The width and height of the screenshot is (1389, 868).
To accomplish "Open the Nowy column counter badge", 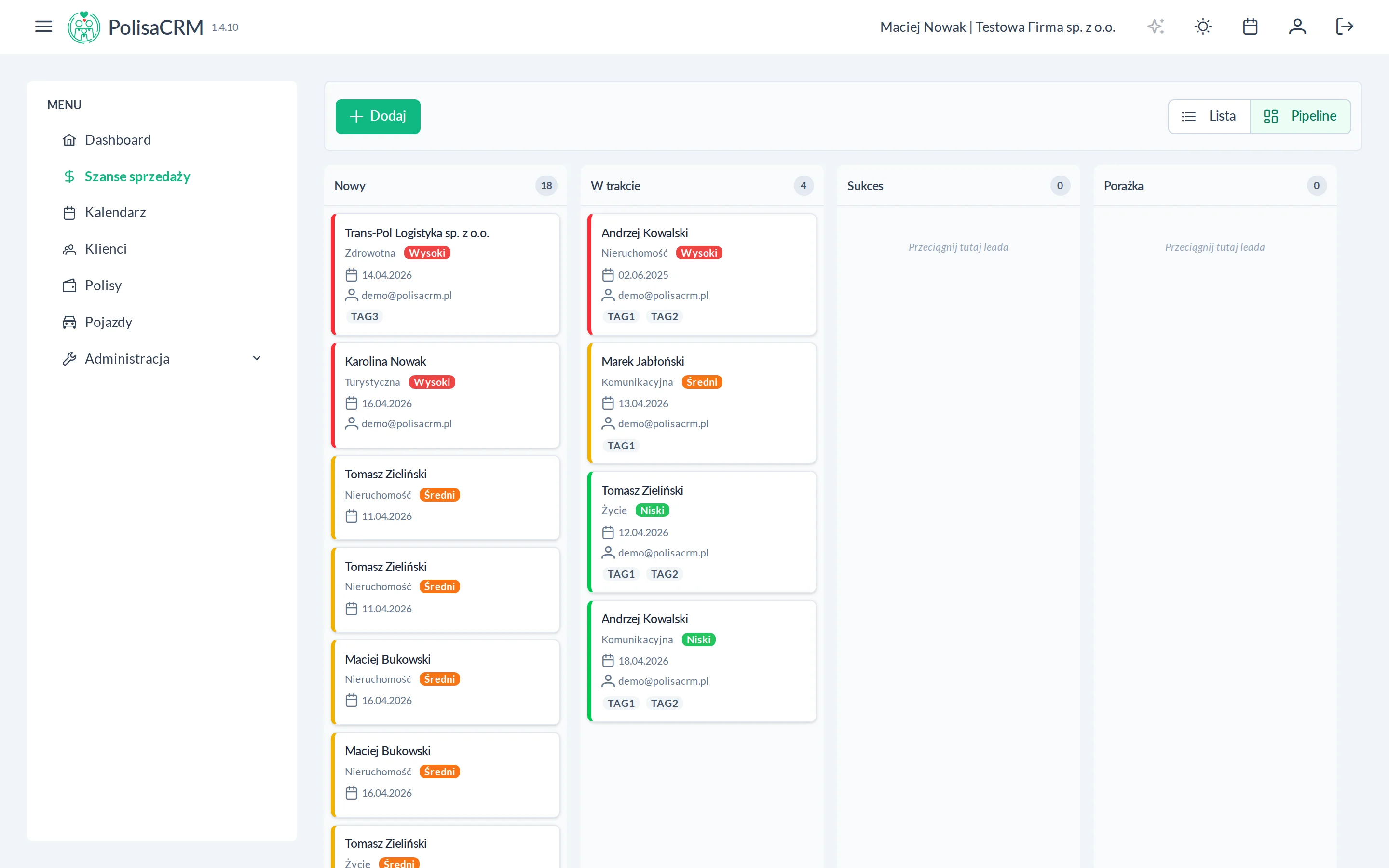I will (546, 186).
